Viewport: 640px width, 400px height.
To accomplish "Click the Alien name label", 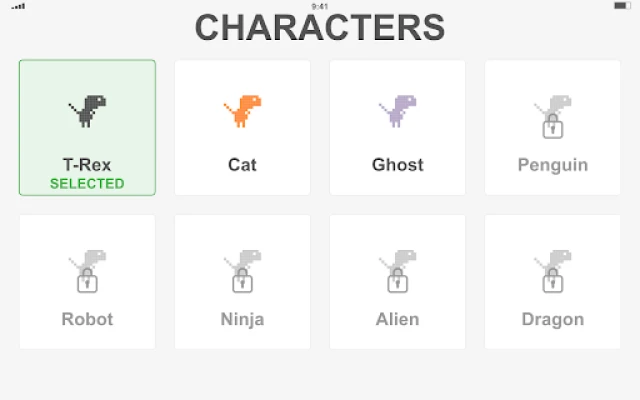I will (x=397, y=320).
